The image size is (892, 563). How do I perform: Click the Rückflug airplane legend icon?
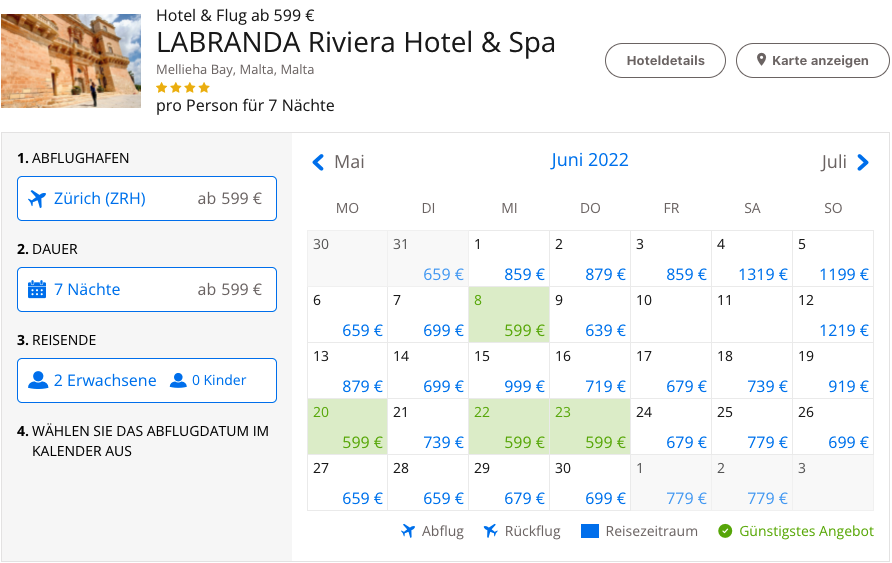(490, 531)
